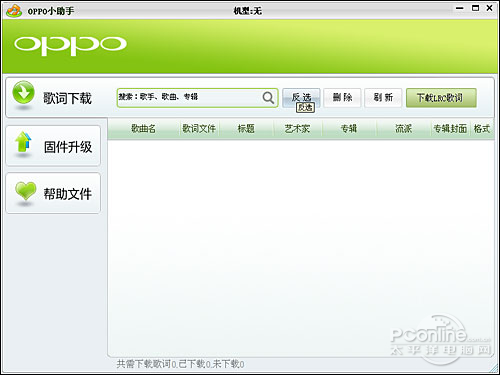Sort by 艺术家 column header
500x375 pixels.
(x=297, y=129)
